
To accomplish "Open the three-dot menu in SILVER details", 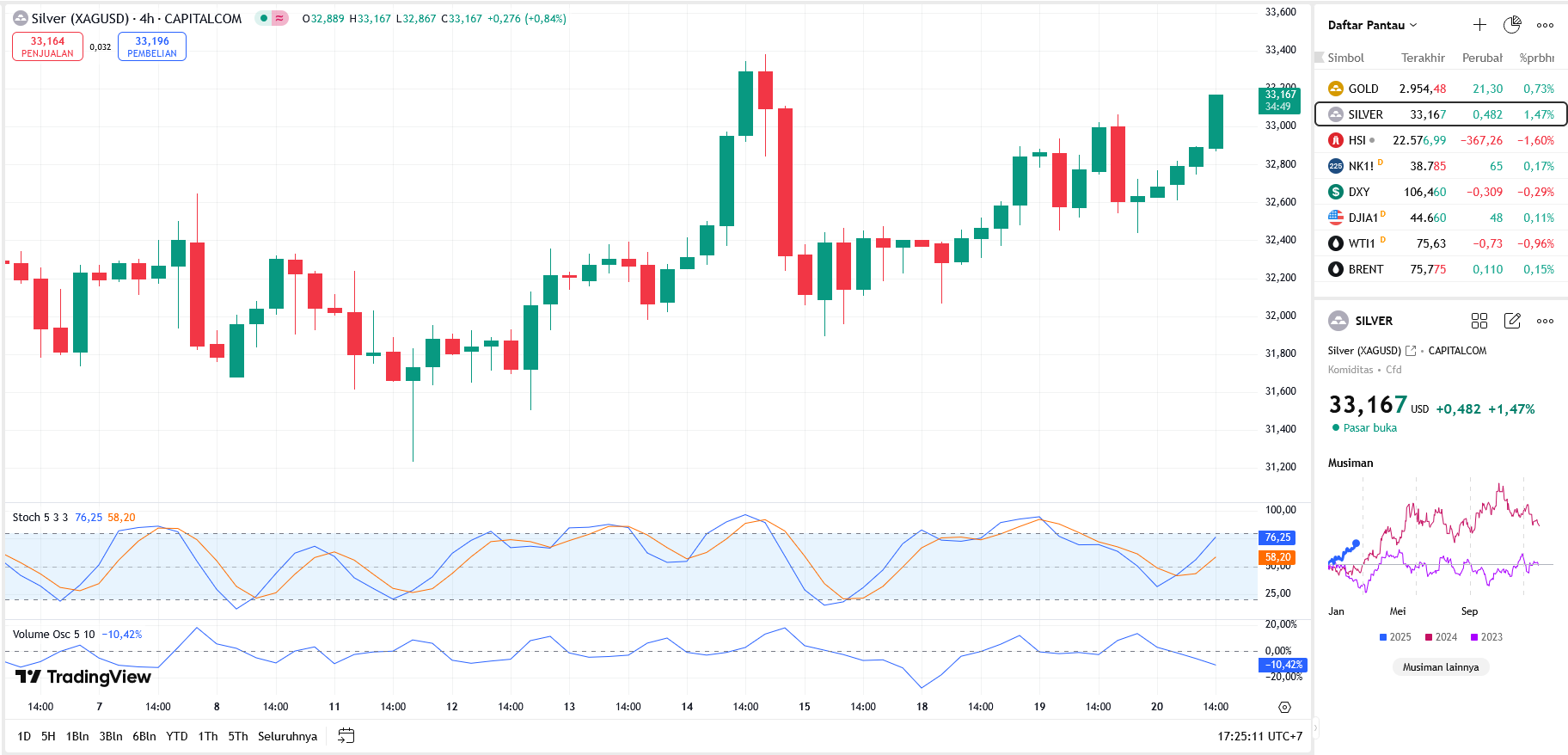I will [x=1545, y=321].
